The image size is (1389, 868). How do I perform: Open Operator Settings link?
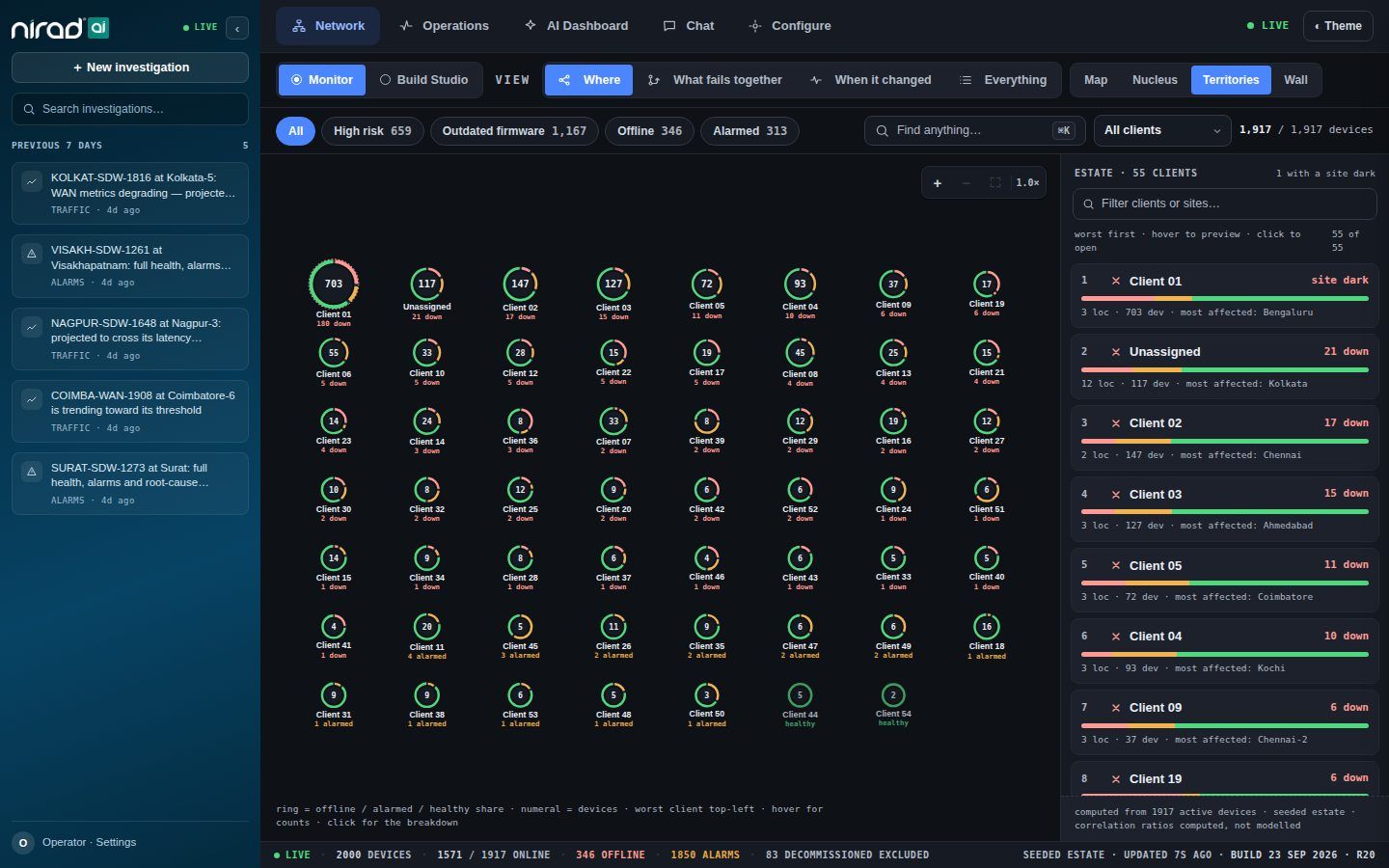coord(89,843)
